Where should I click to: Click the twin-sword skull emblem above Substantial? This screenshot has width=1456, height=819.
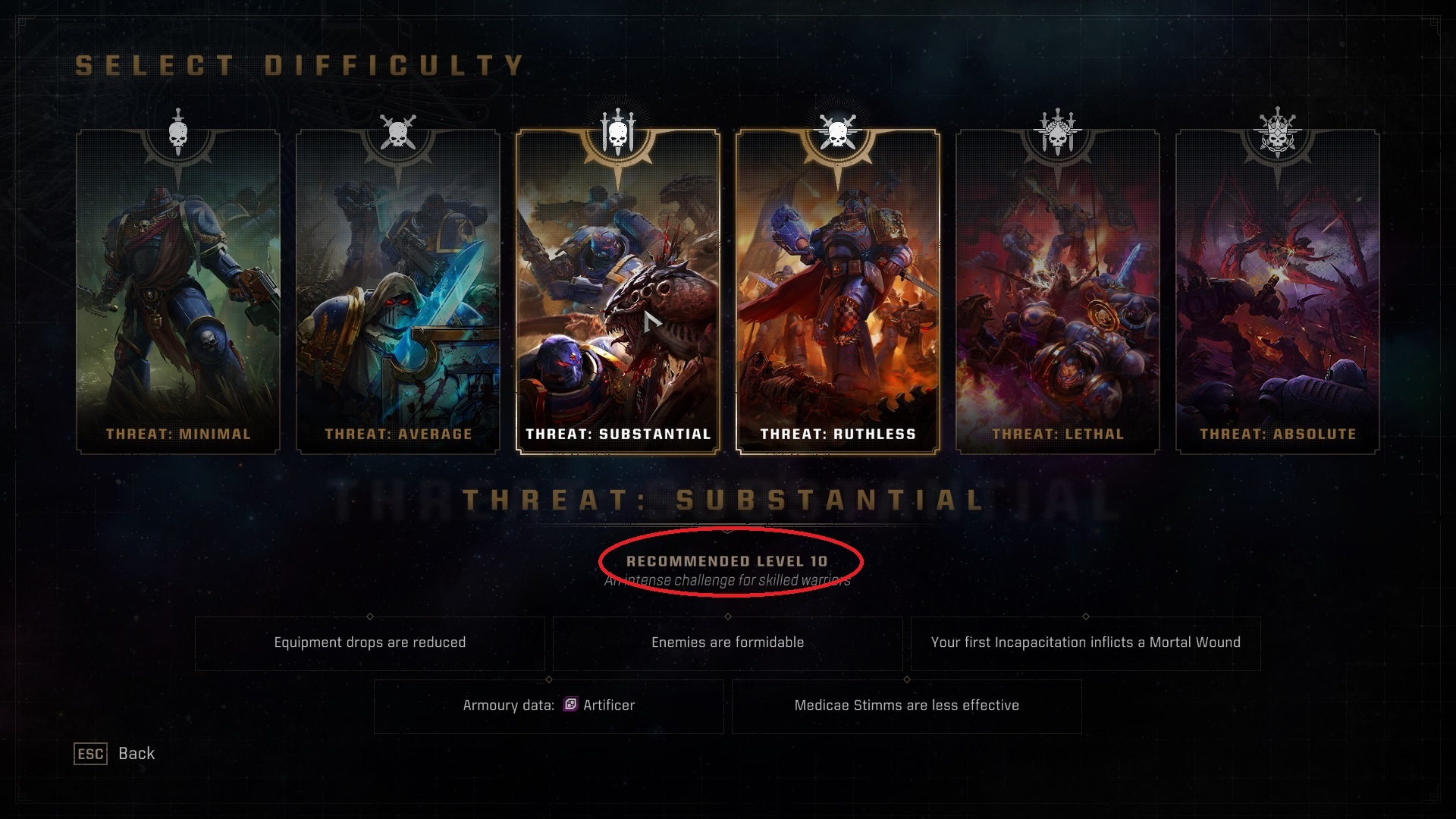coord(618,133)
